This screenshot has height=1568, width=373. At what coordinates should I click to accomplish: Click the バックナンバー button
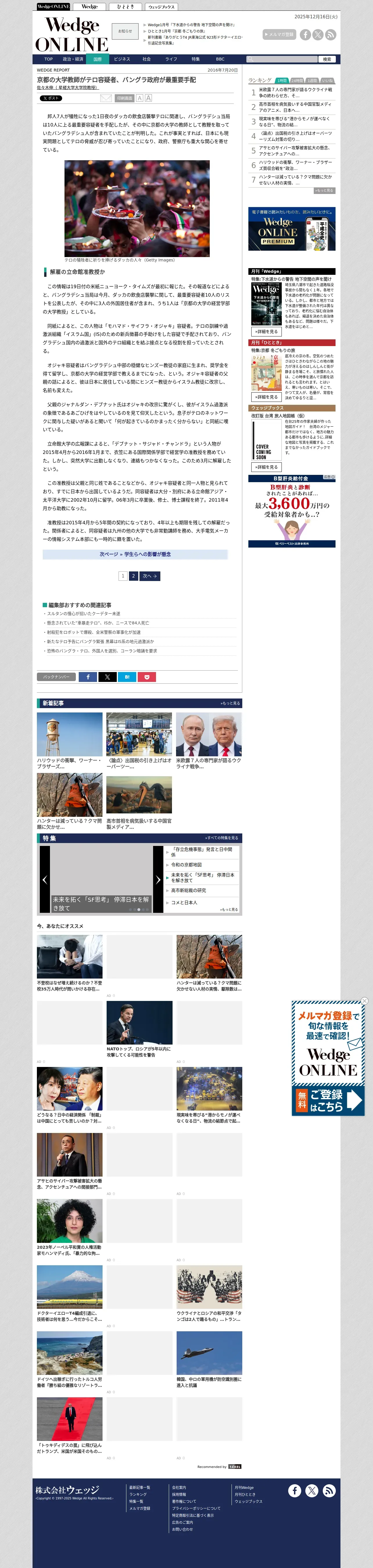[57, 677]
